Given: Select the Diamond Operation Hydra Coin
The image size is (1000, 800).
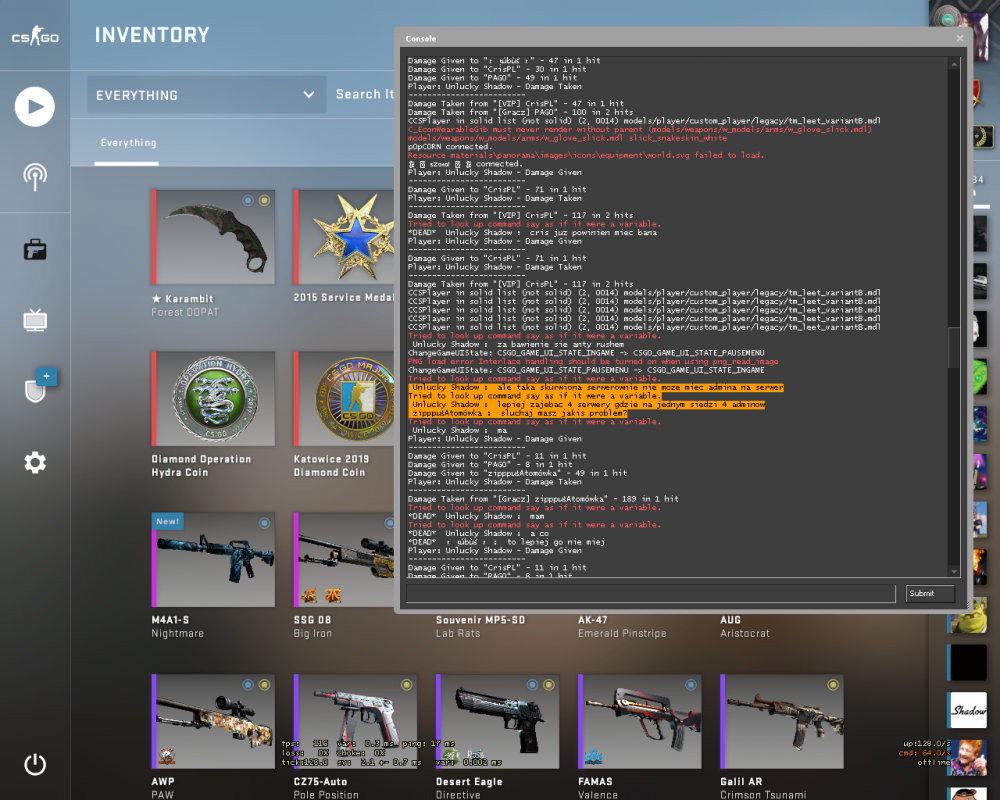Looking at the screenshot, I should pos(213,414).
